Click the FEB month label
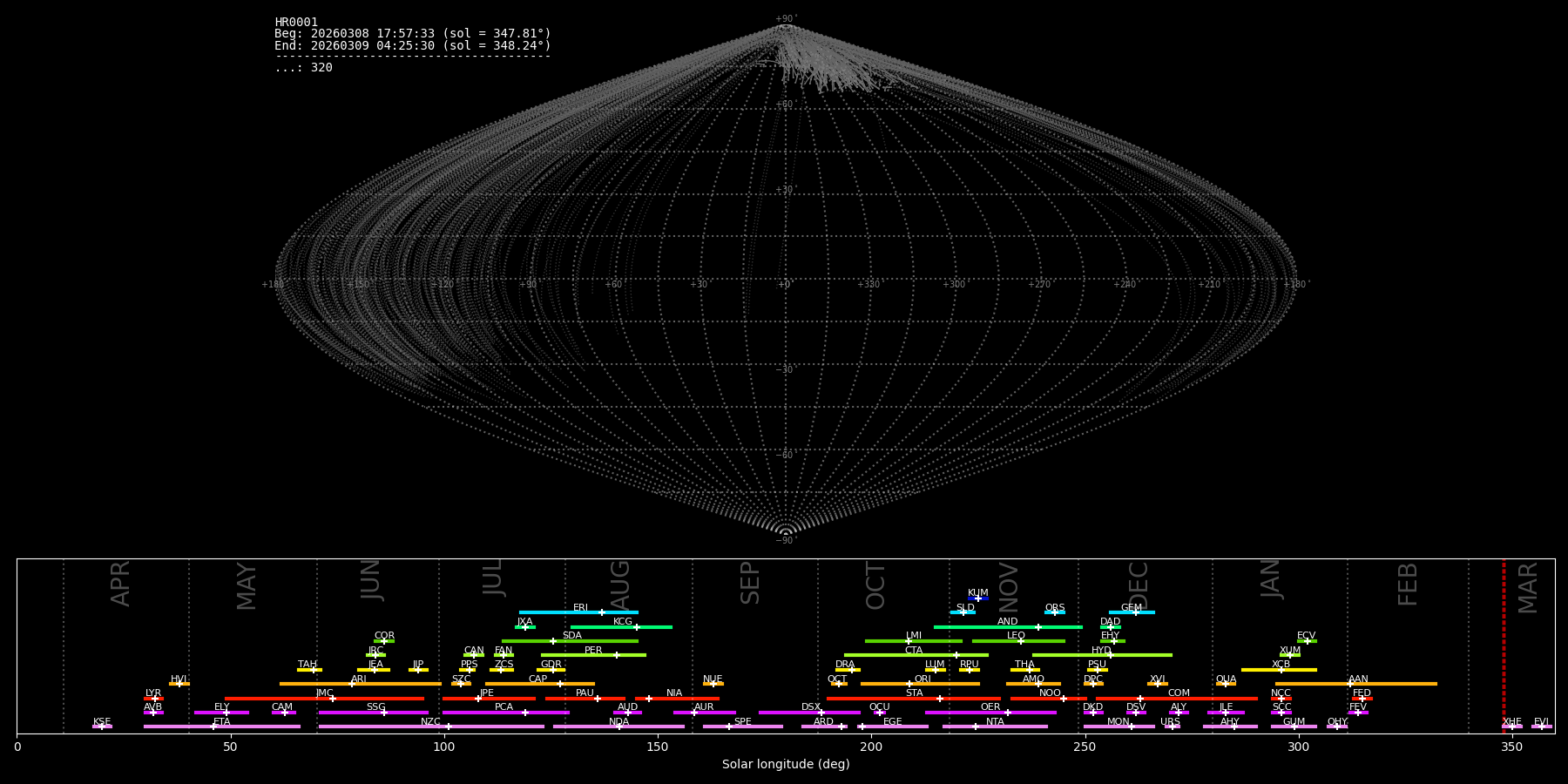The width and height of the screenshot is (1568, 784). coord(1408,584)
